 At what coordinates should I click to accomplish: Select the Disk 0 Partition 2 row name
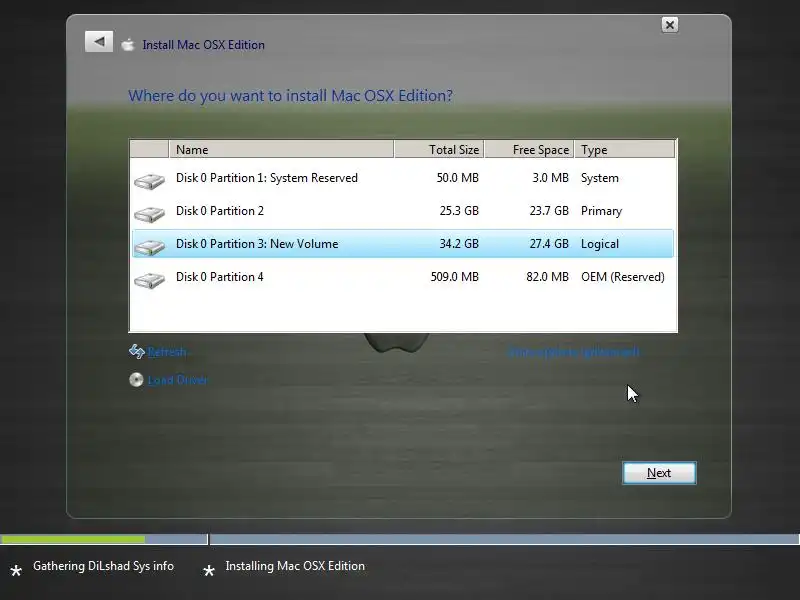(x=220, y=211)
